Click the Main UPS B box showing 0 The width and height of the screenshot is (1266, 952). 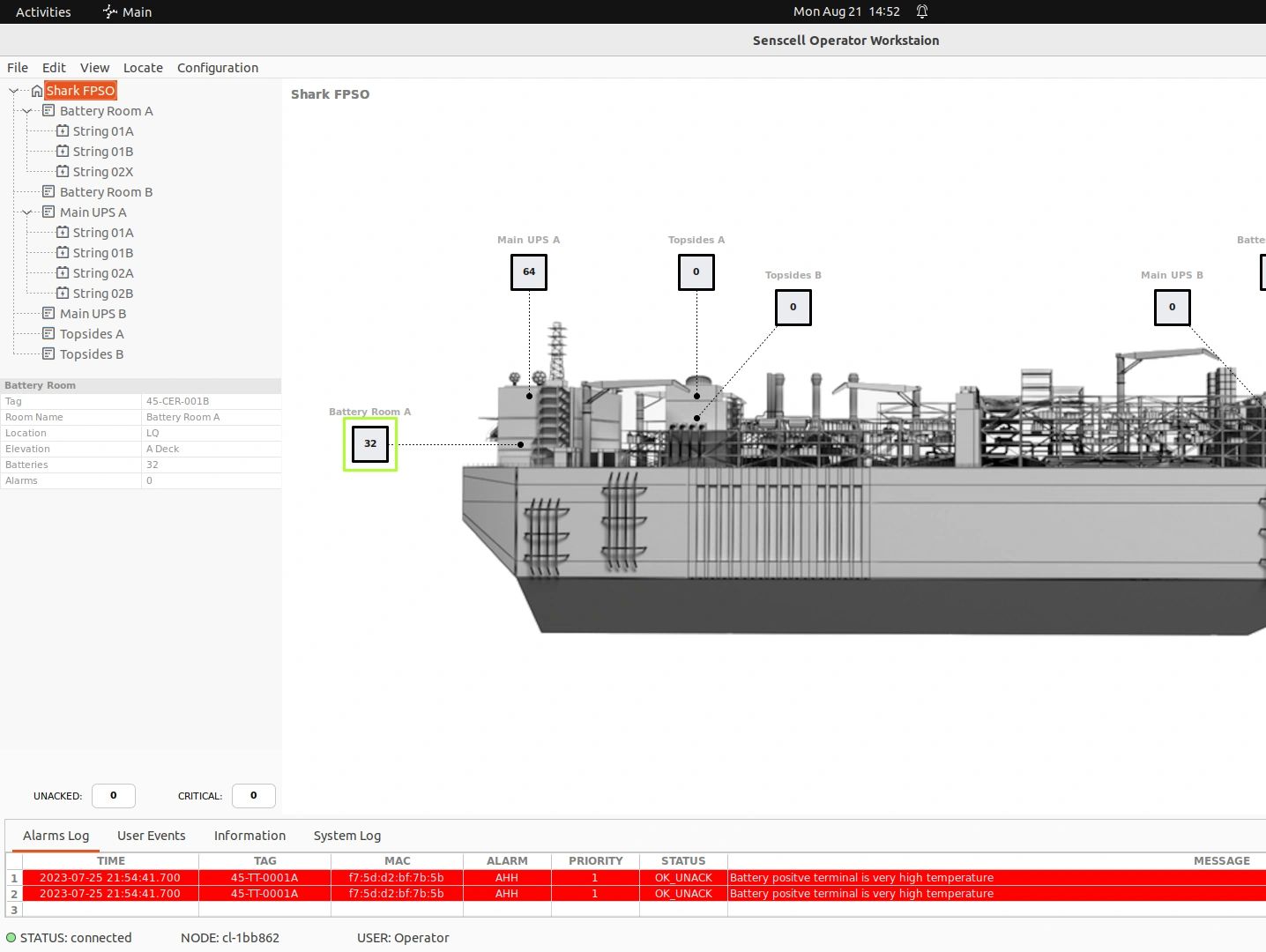[x=1172, y=308]
